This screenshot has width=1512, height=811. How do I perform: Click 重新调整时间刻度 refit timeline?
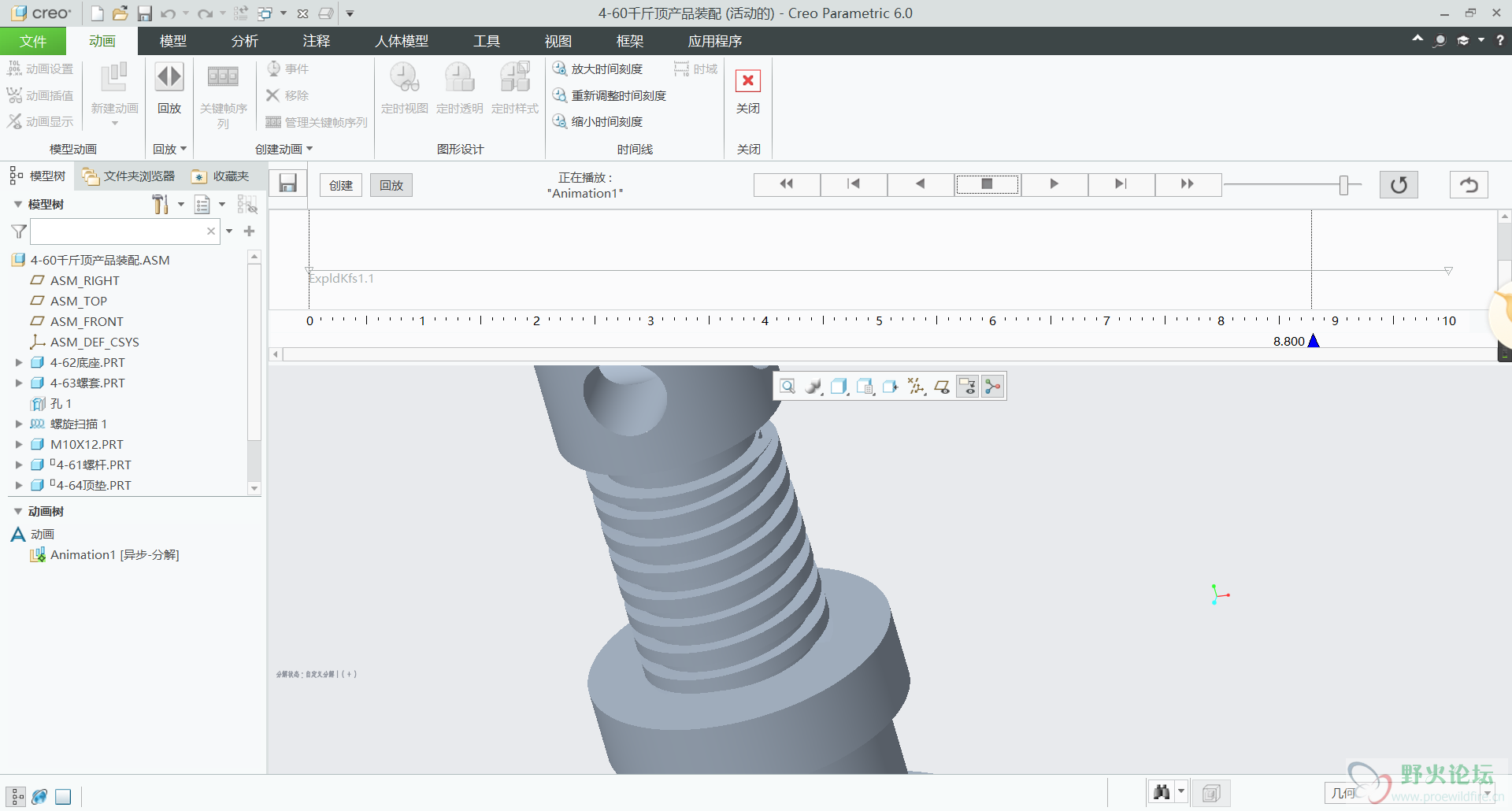pos(610,95)
